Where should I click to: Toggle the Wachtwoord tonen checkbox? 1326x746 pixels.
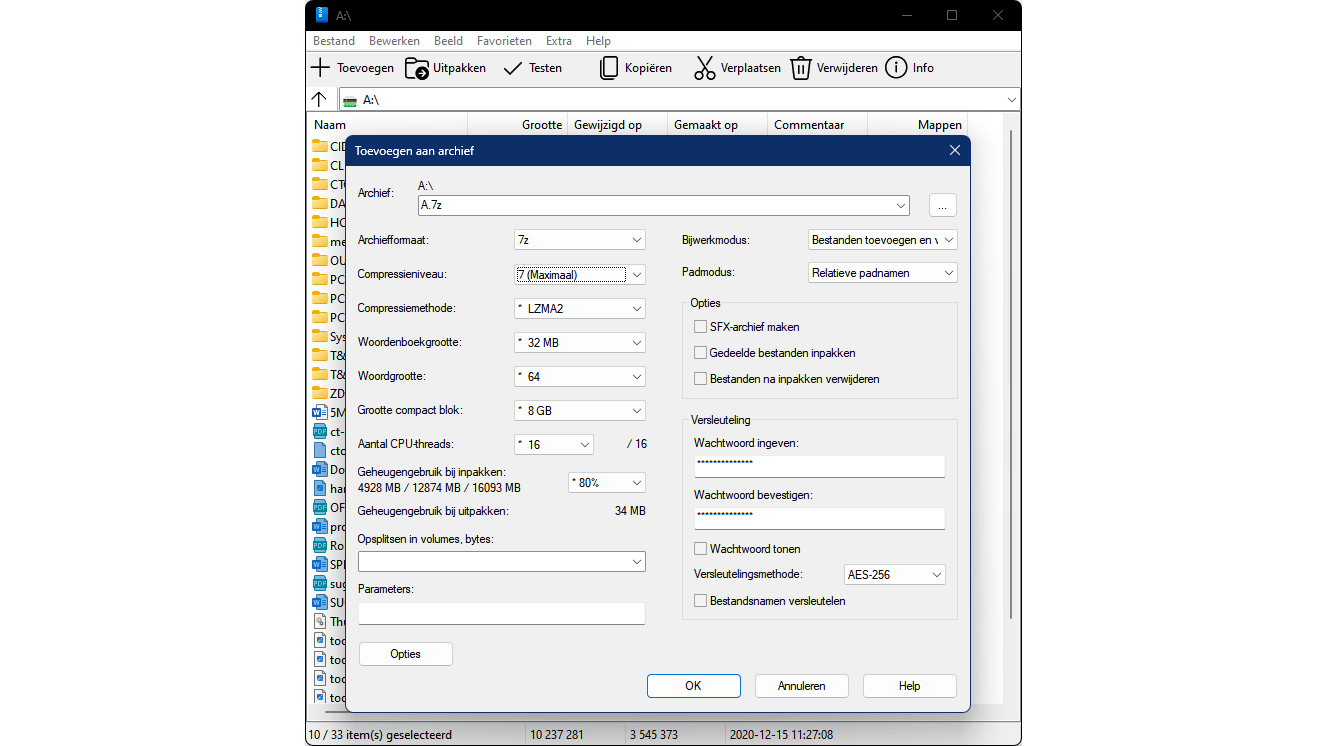700,549
